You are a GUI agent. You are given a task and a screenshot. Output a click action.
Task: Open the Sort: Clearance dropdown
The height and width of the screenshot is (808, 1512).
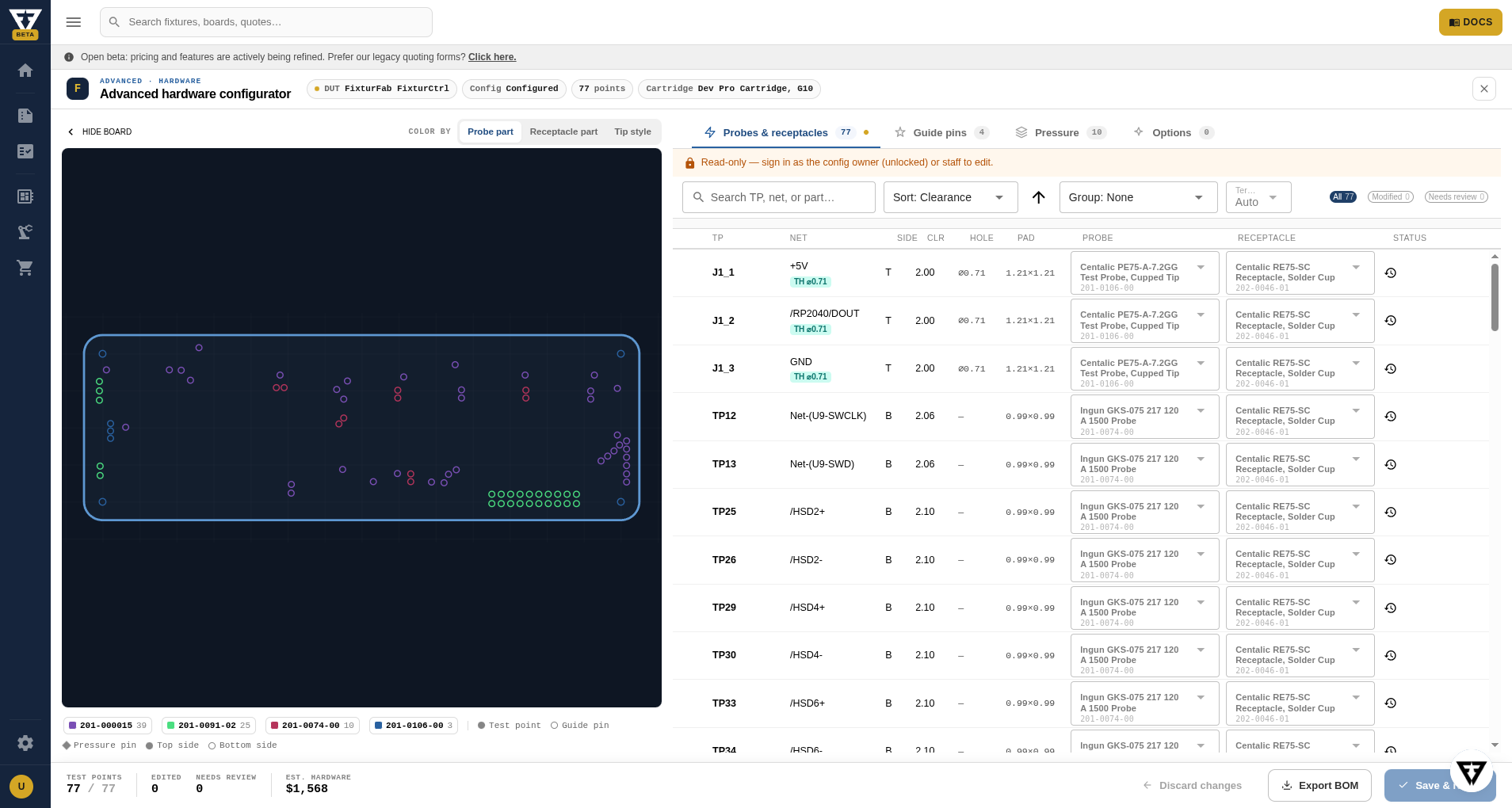[x=950, y=197]
